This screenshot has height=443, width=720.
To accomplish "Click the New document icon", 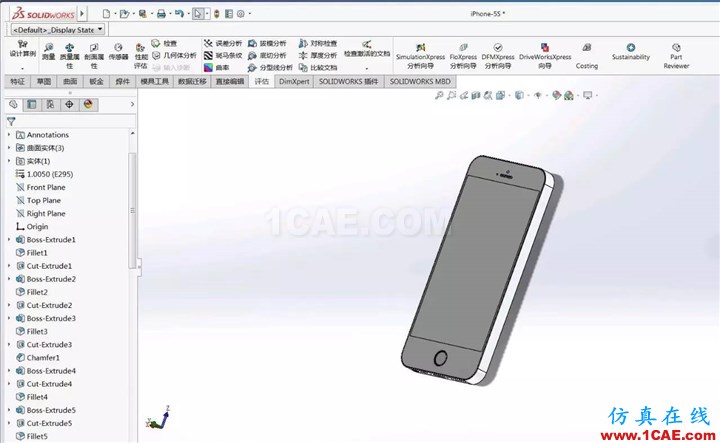I will [x=106, y=14].
